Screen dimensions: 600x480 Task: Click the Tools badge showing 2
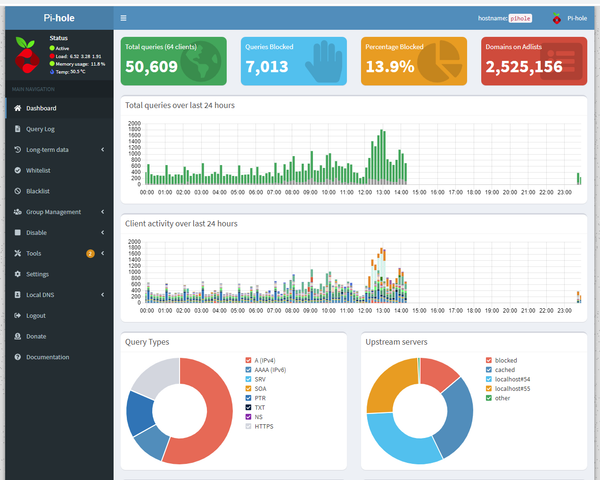pyautogui.click(x=90, y=253)
